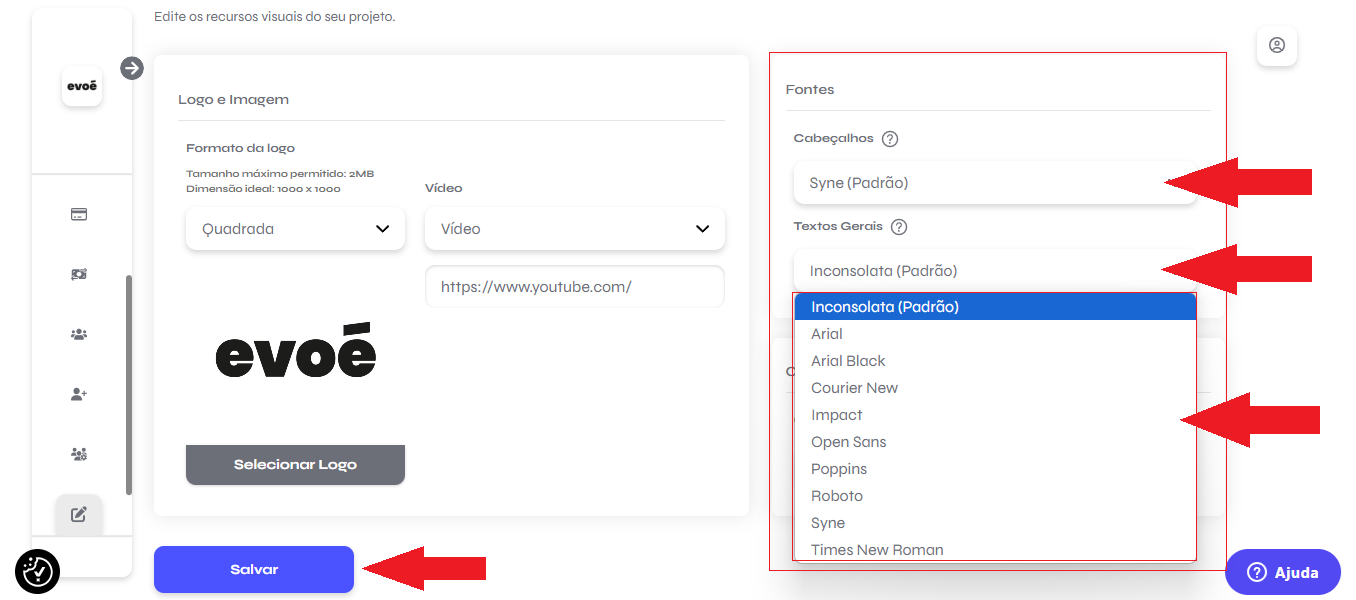Open the Syne (Padrão) headings font dropdown
Image resolution: width=1356 pixels, height=600 pixels.
coord(995,183)
